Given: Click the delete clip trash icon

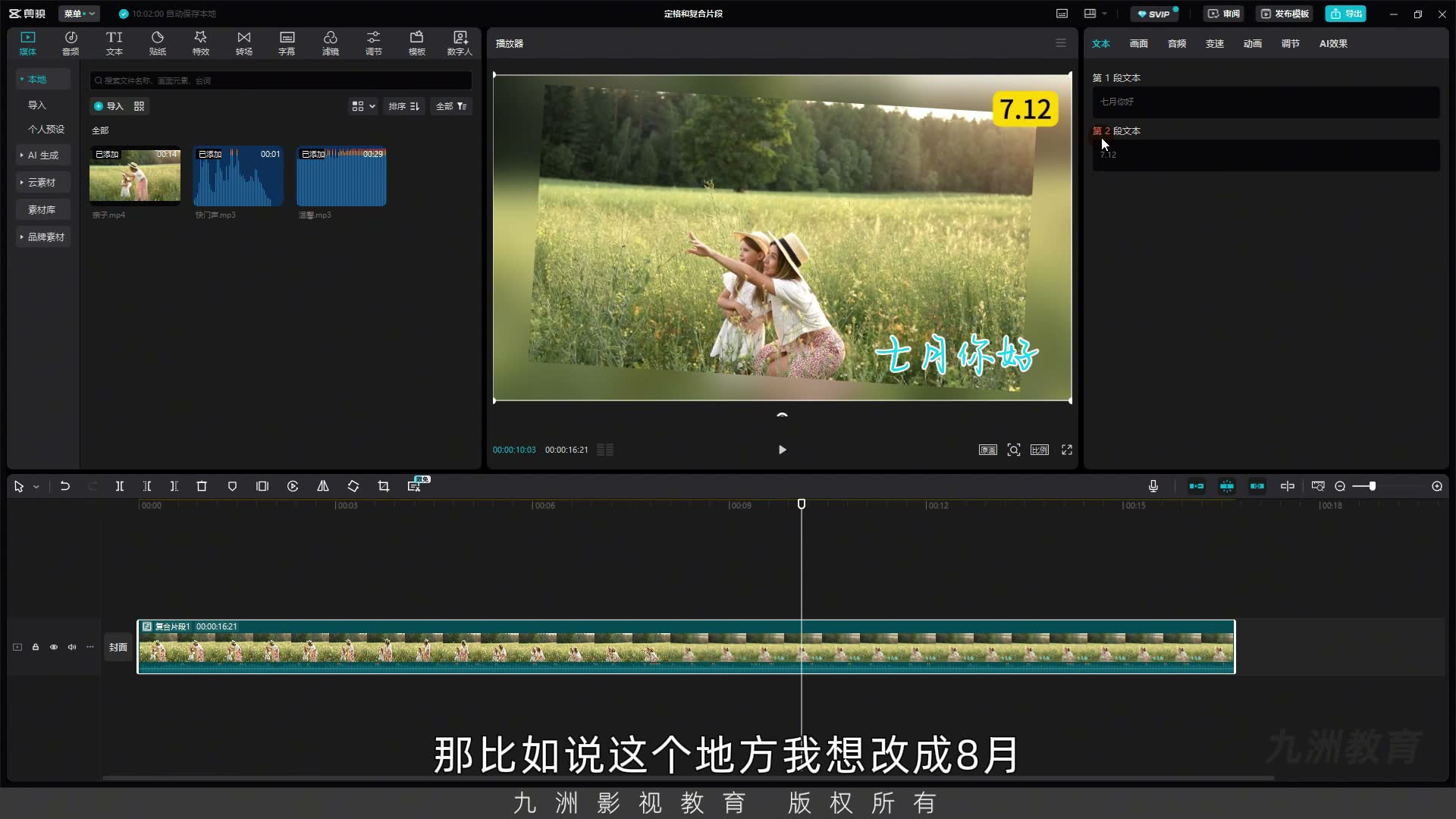Looking at the screenshot, I should tap(202, 486).
